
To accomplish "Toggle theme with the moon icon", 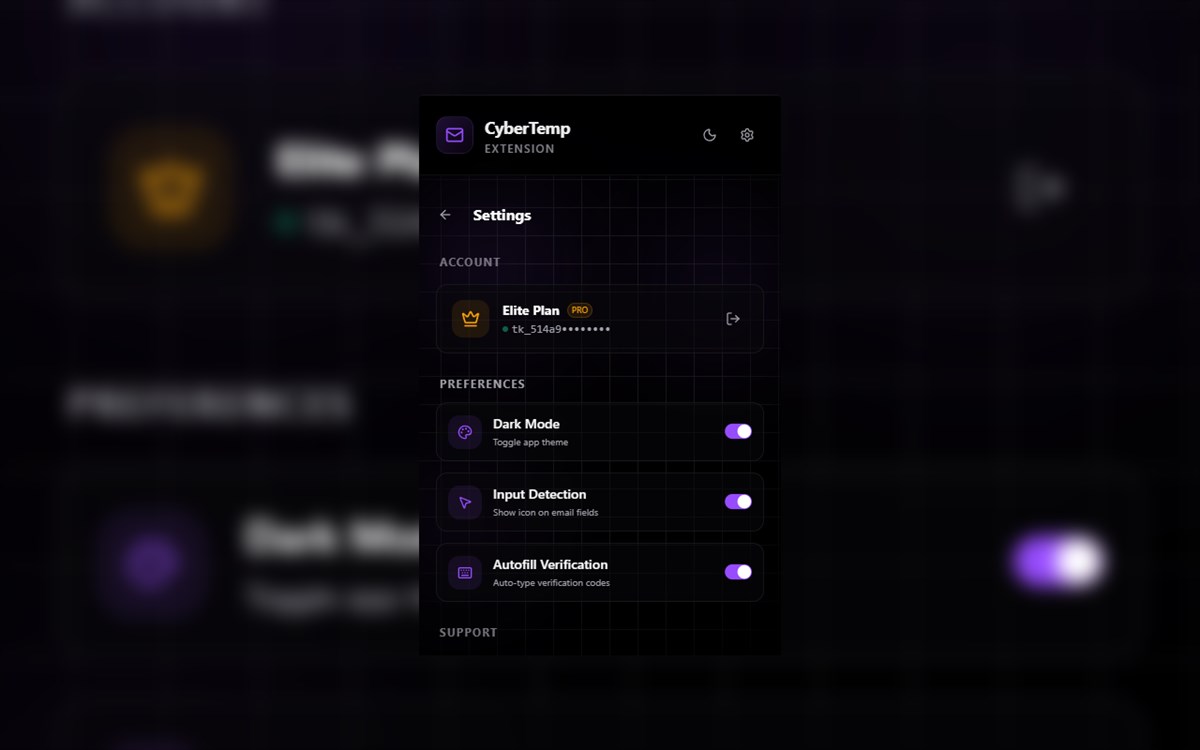I will tap(710, 135).
